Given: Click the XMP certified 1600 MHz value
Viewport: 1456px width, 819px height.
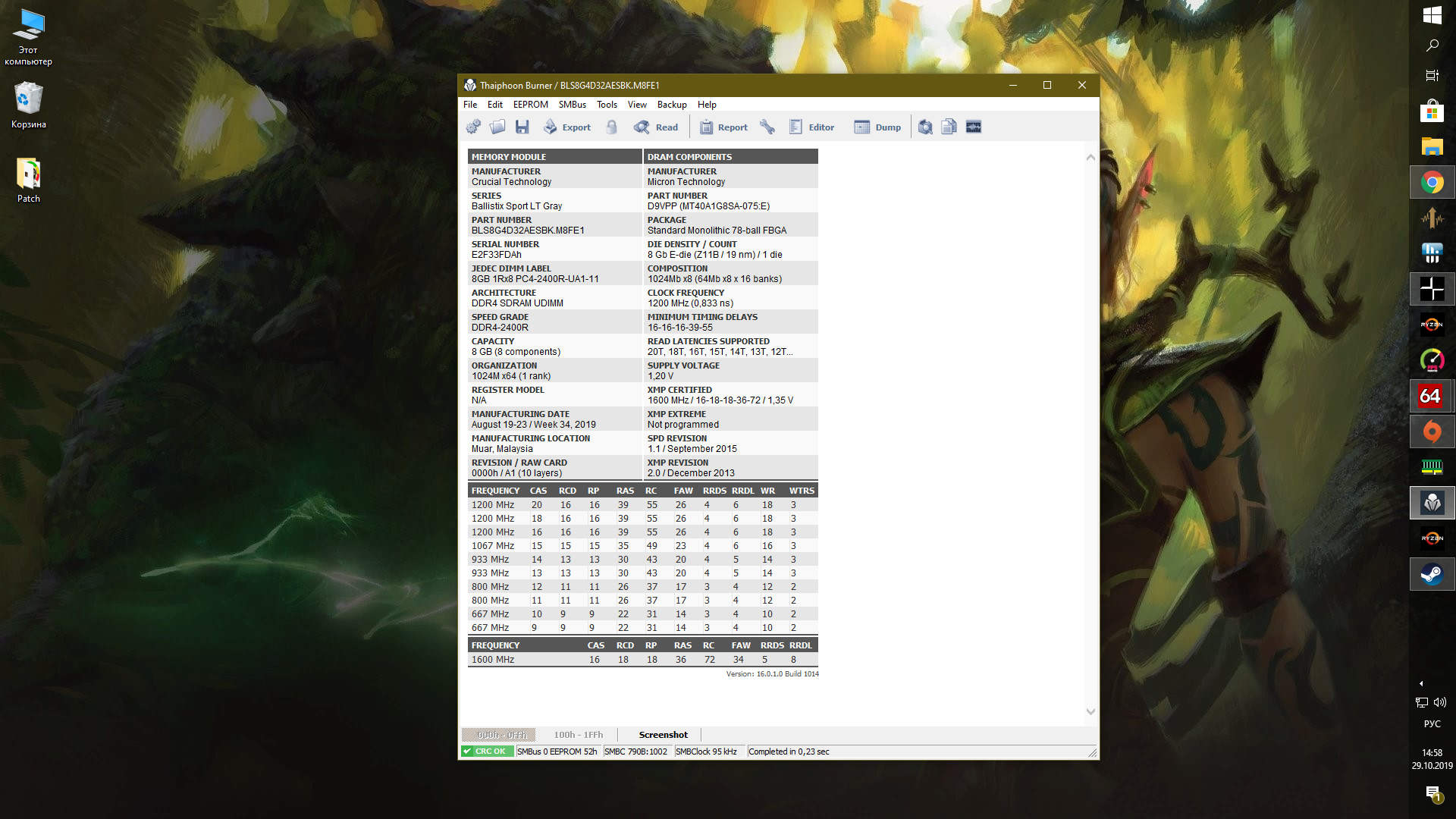Looking at the screenshot, I should pos(720,400).
